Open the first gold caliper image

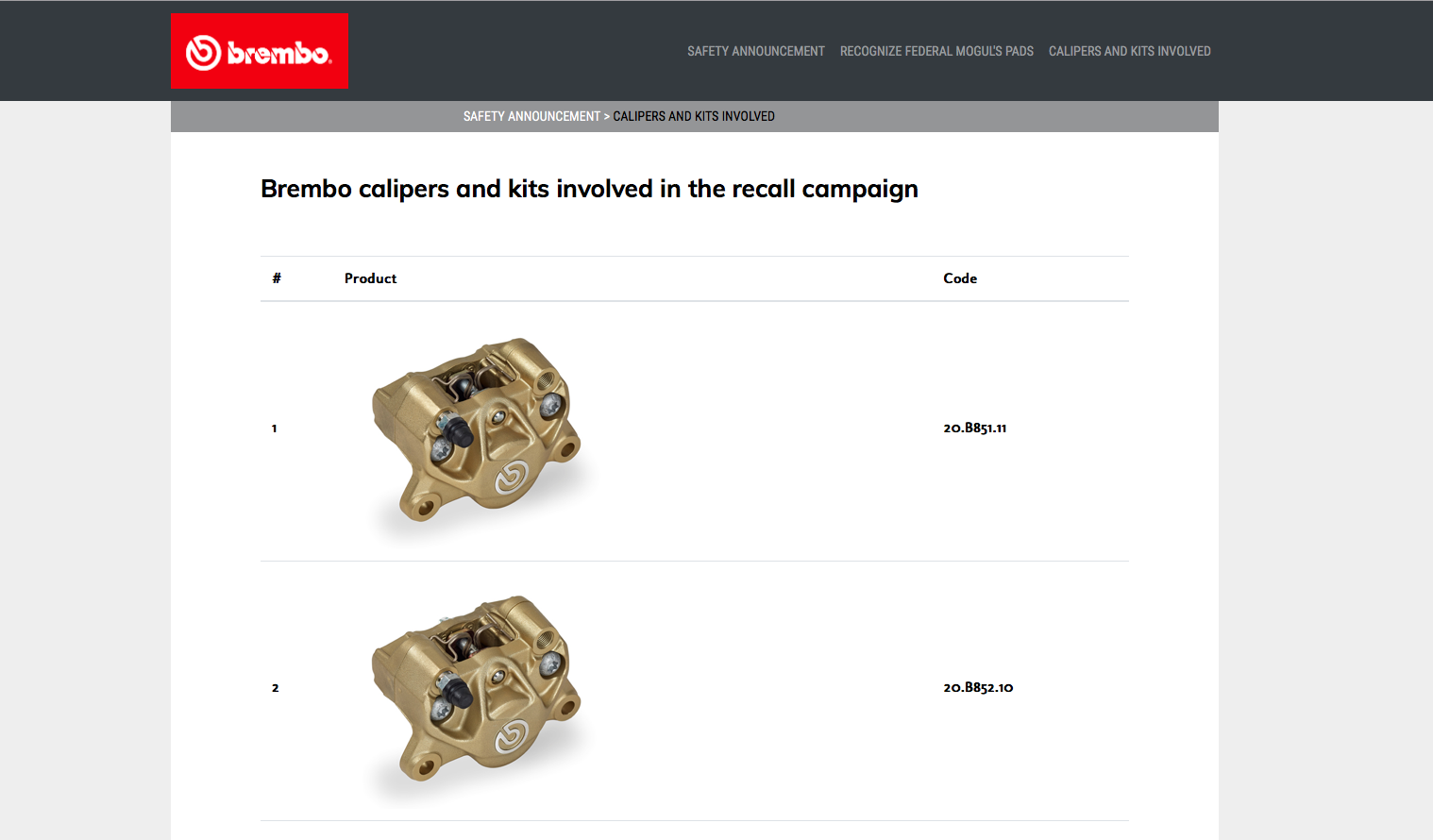(x=477, y=430)
